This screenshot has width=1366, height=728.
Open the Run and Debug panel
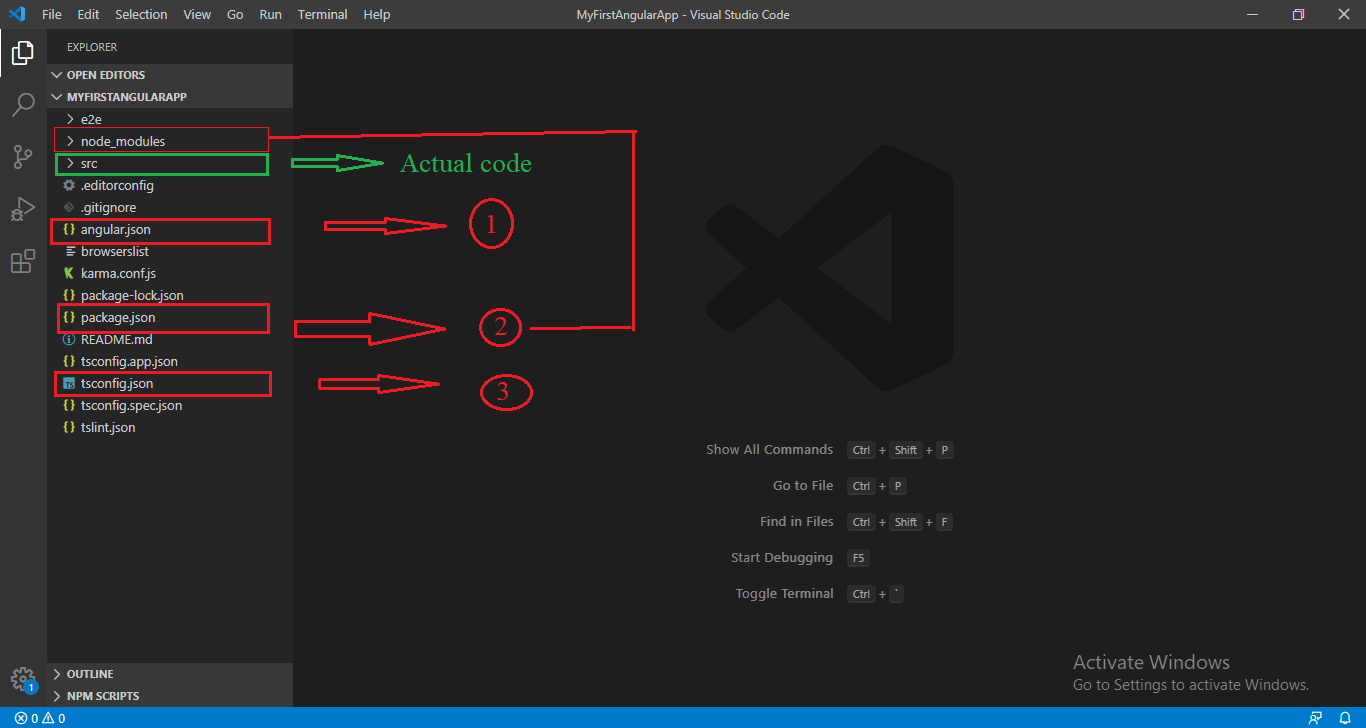pyautogui.click(x=22, y=209)
